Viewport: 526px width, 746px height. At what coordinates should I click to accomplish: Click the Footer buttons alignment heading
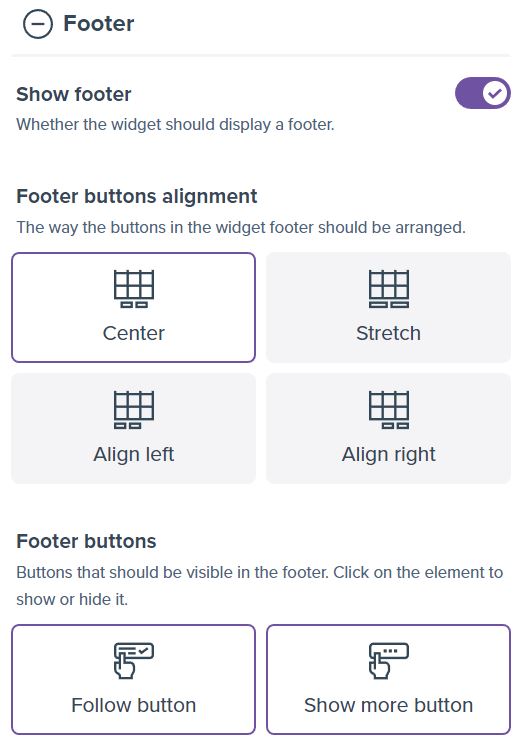pyautogui.click(x=137, y=196)
